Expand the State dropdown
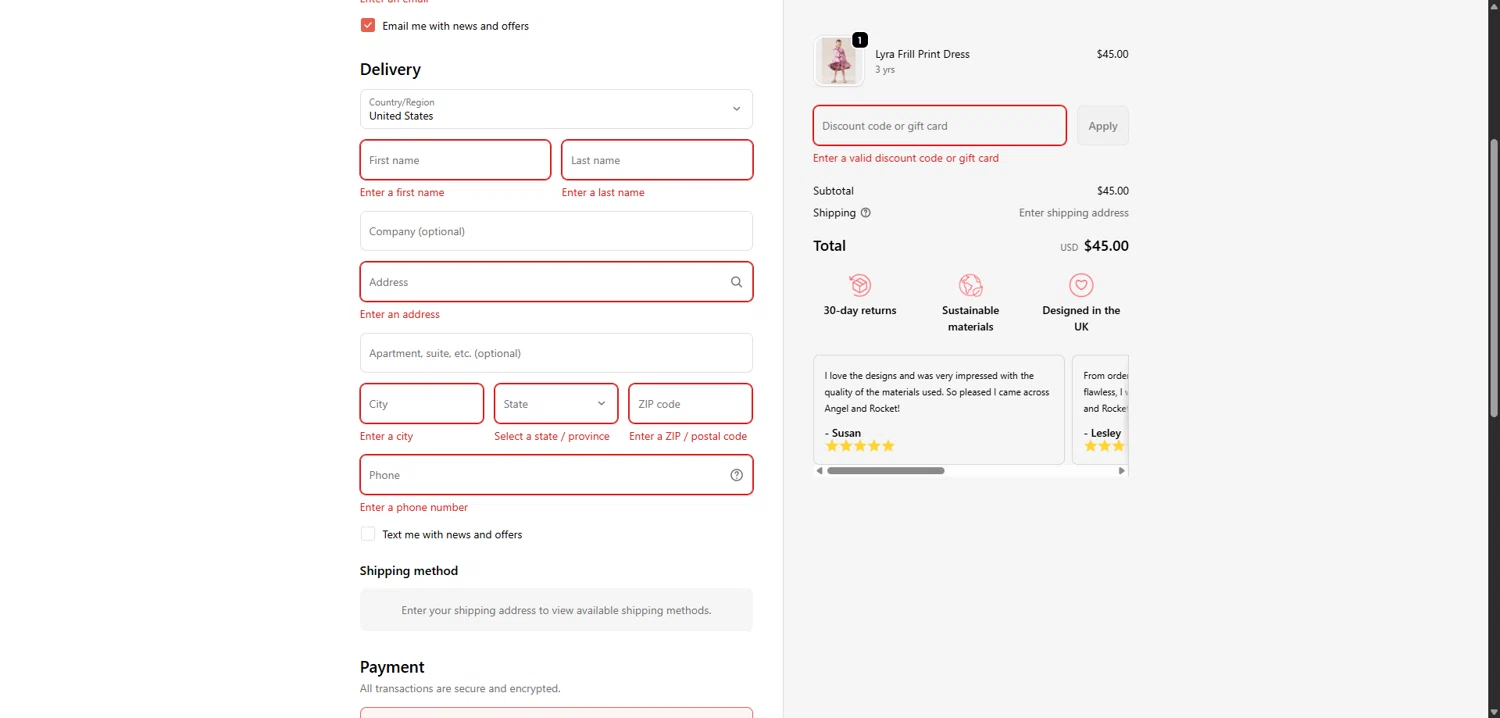Screen dimensions: 1500x718 click(556, 404)
